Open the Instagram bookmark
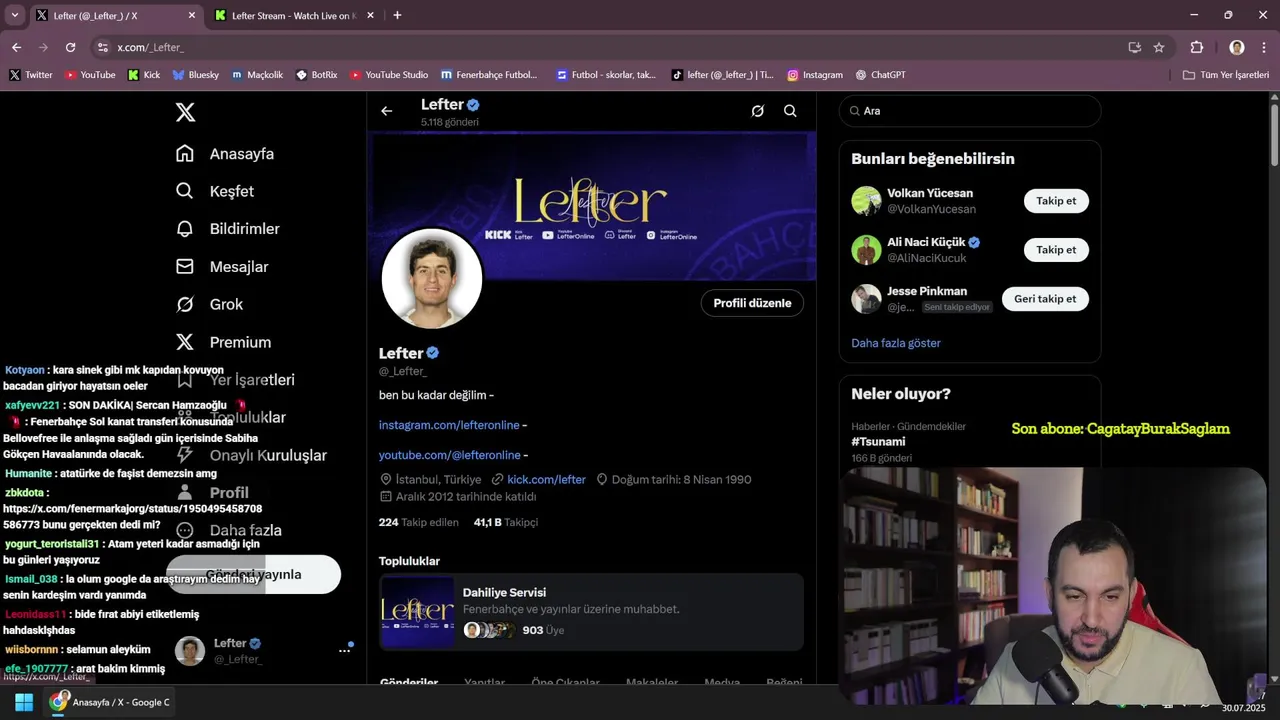 click(x=815, y=75)
